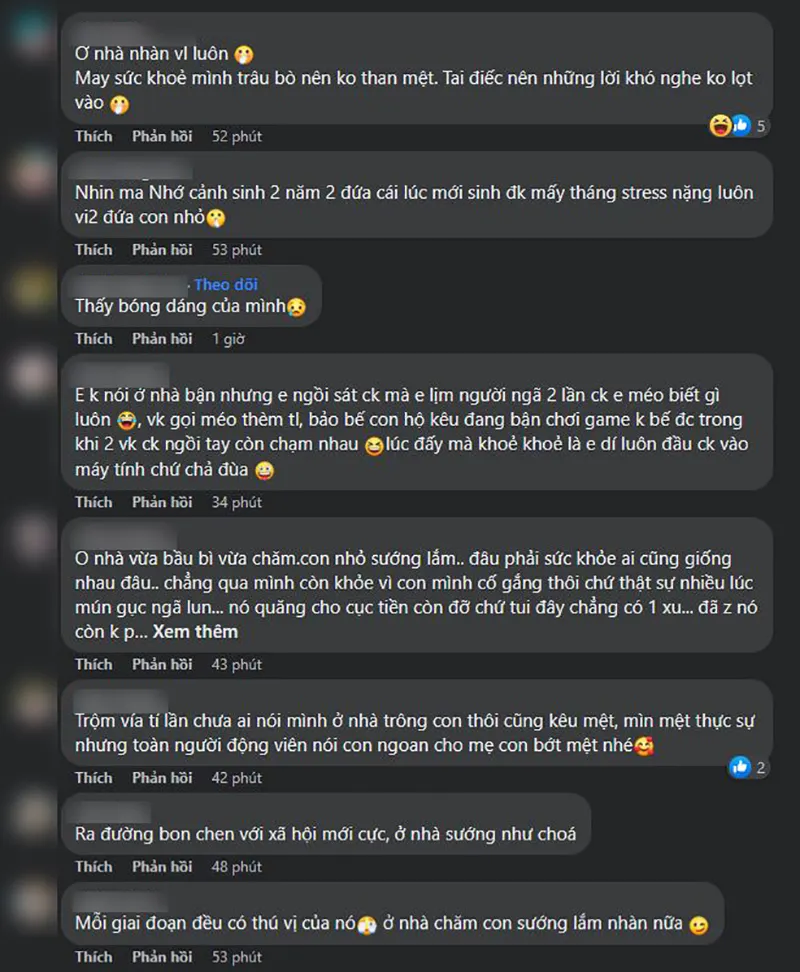Reply to the "Thấy bóng dáng của mình" comment
Image resolution: width=800 pixels, height=972 pixels.
point(162,339)
